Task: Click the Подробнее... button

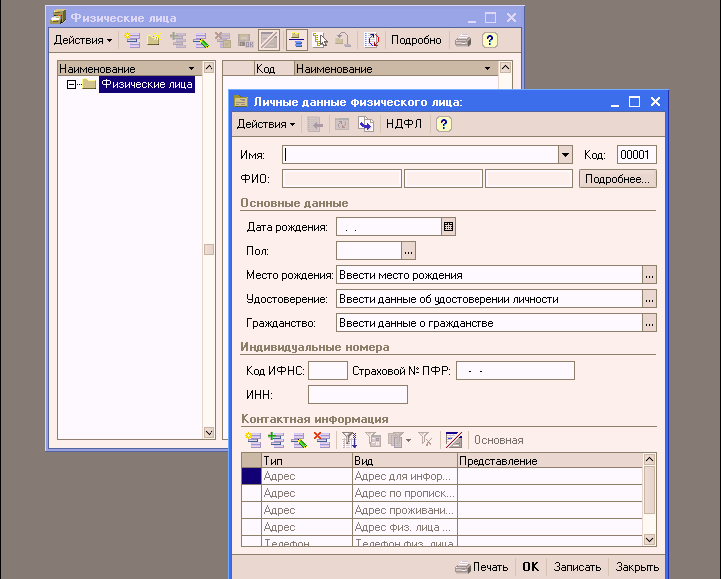Action: tap(617, 179)
